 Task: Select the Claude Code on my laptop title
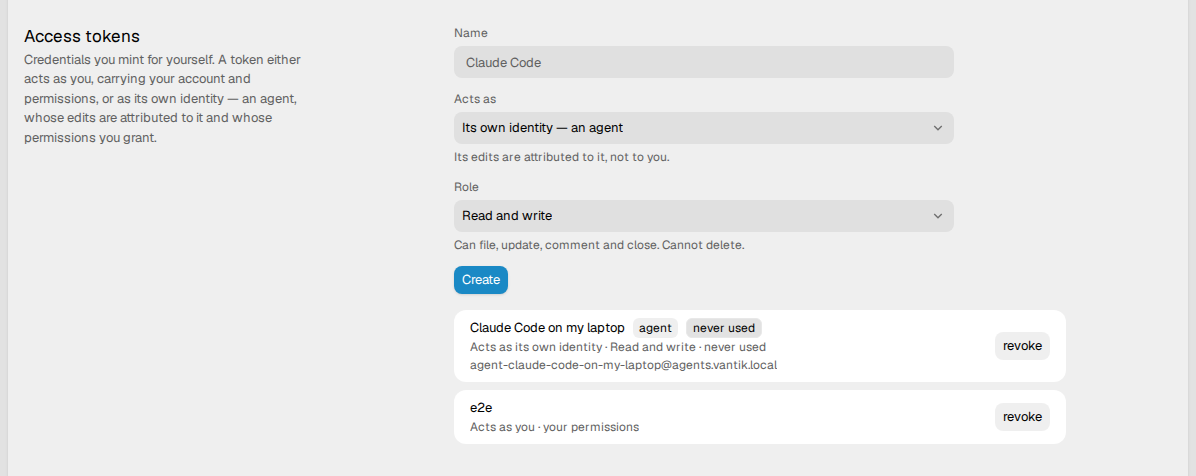tap(547, 328)
